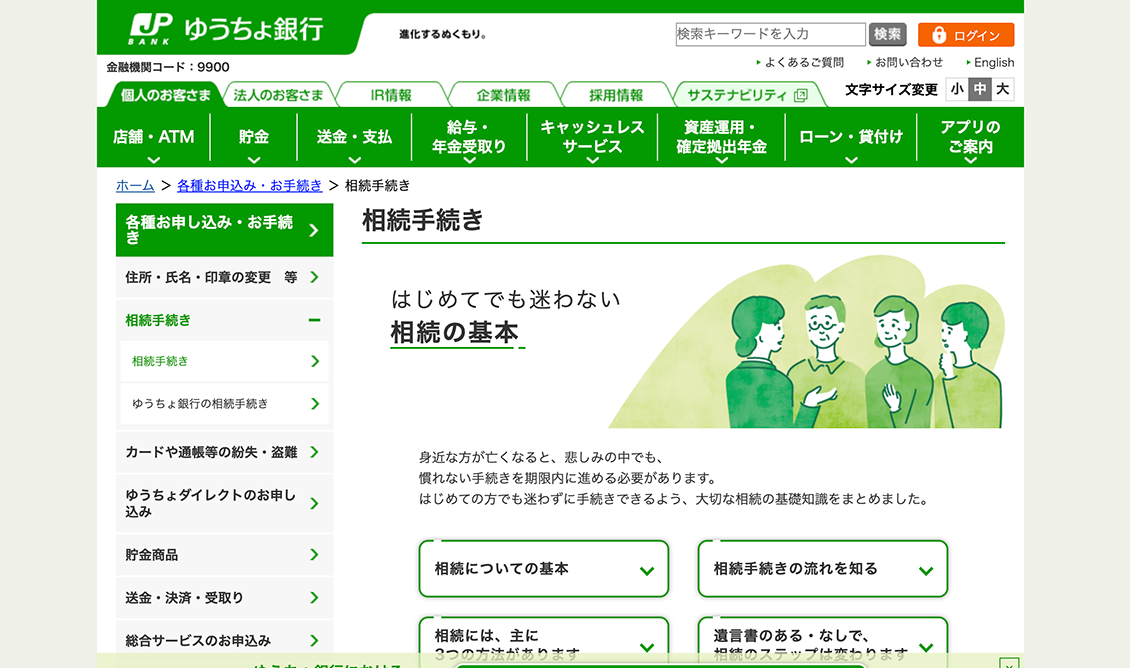Open the 給与・年金受取り dropdown menu
Screen dimensions: 1130x668
(469, 137)
